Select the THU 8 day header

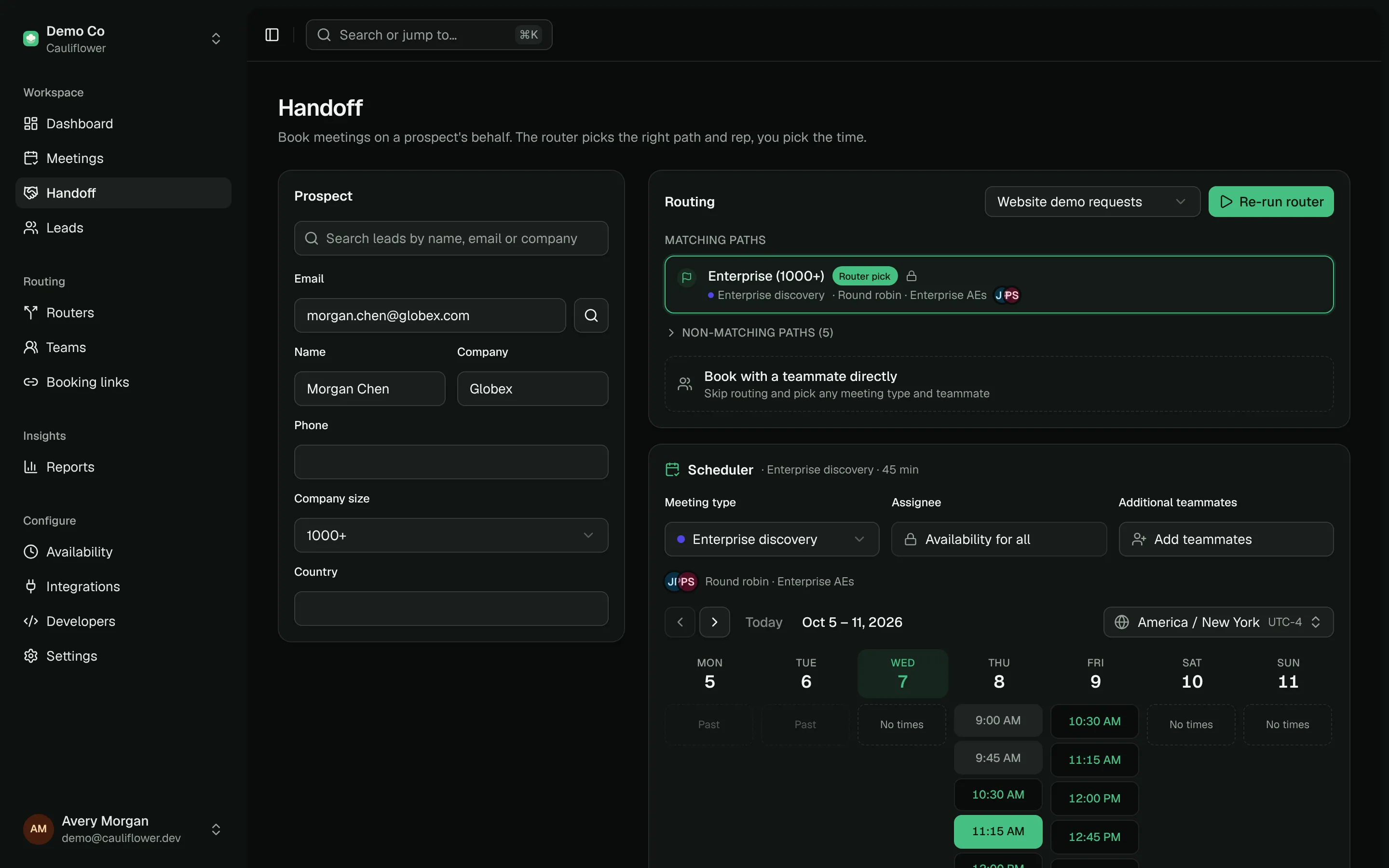(999, 674)
